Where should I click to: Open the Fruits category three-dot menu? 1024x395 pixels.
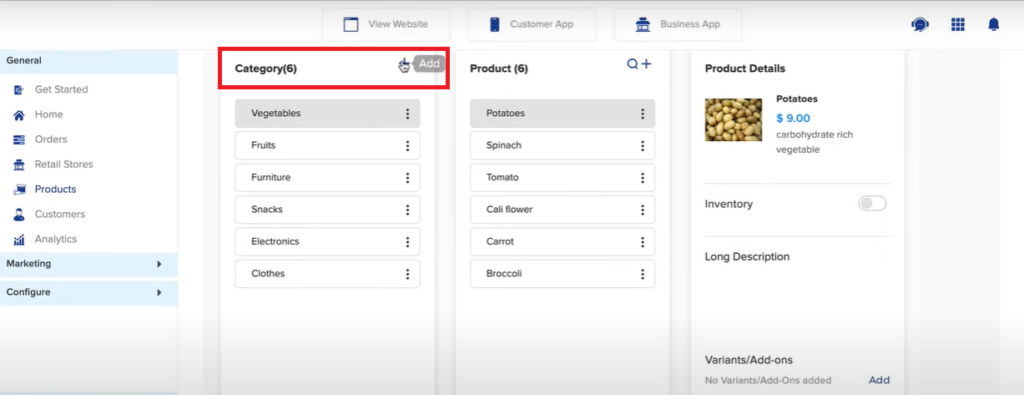pyautogui.click(x=408, y=146)
